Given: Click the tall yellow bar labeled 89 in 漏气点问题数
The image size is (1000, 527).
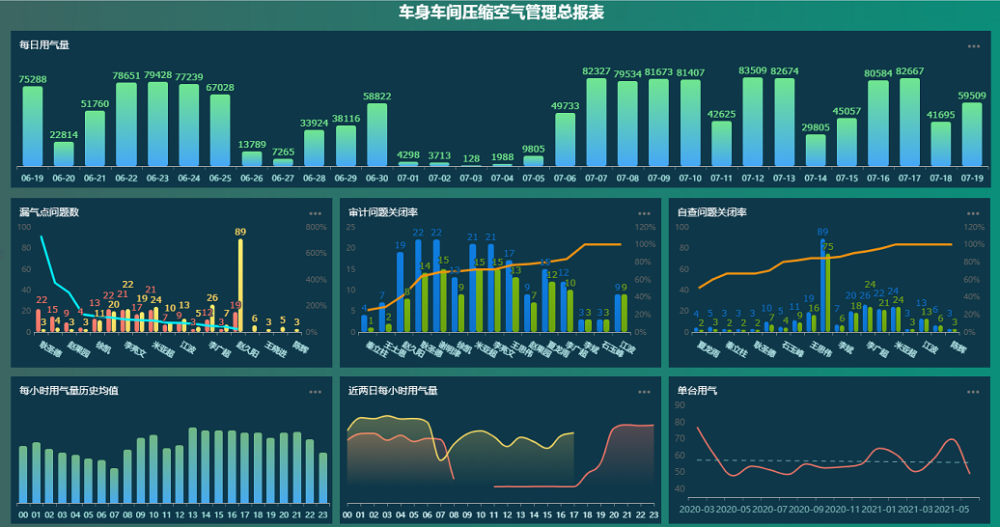Looking at the screenshot, I should [x=240, y=285].
